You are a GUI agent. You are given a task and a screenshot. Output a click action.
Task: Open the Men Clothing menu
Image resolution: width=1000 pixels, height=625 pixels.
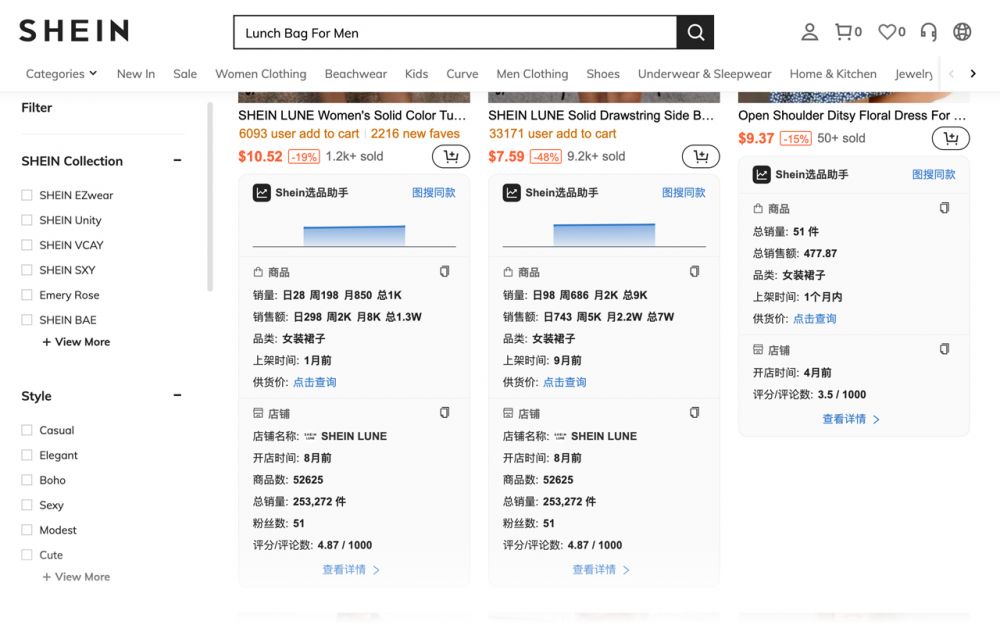pos(533,74)
